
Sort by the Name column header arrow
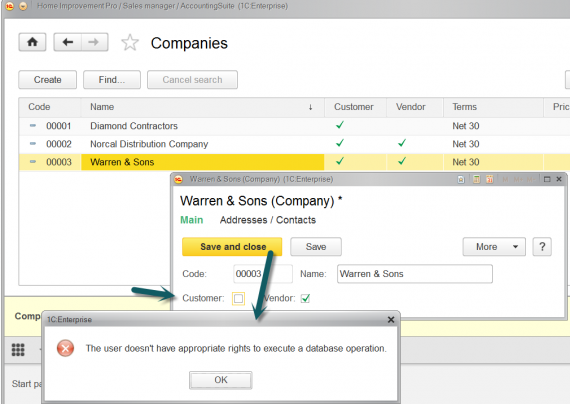pyautogui.click(x=310, y=107)
